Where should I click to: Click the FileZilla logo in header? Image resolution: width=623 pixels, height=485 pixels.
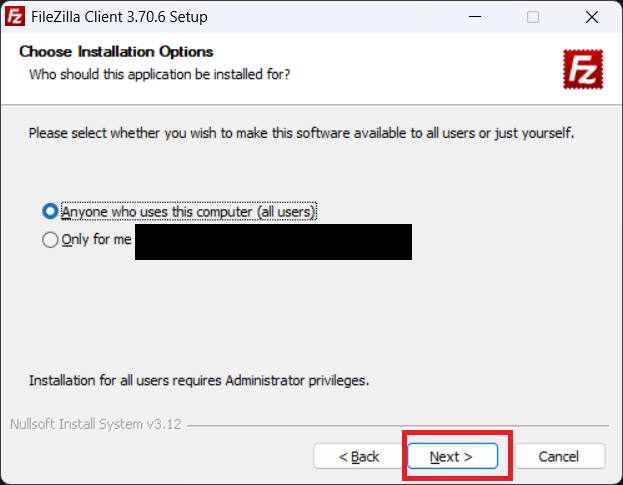pos(583,69)
